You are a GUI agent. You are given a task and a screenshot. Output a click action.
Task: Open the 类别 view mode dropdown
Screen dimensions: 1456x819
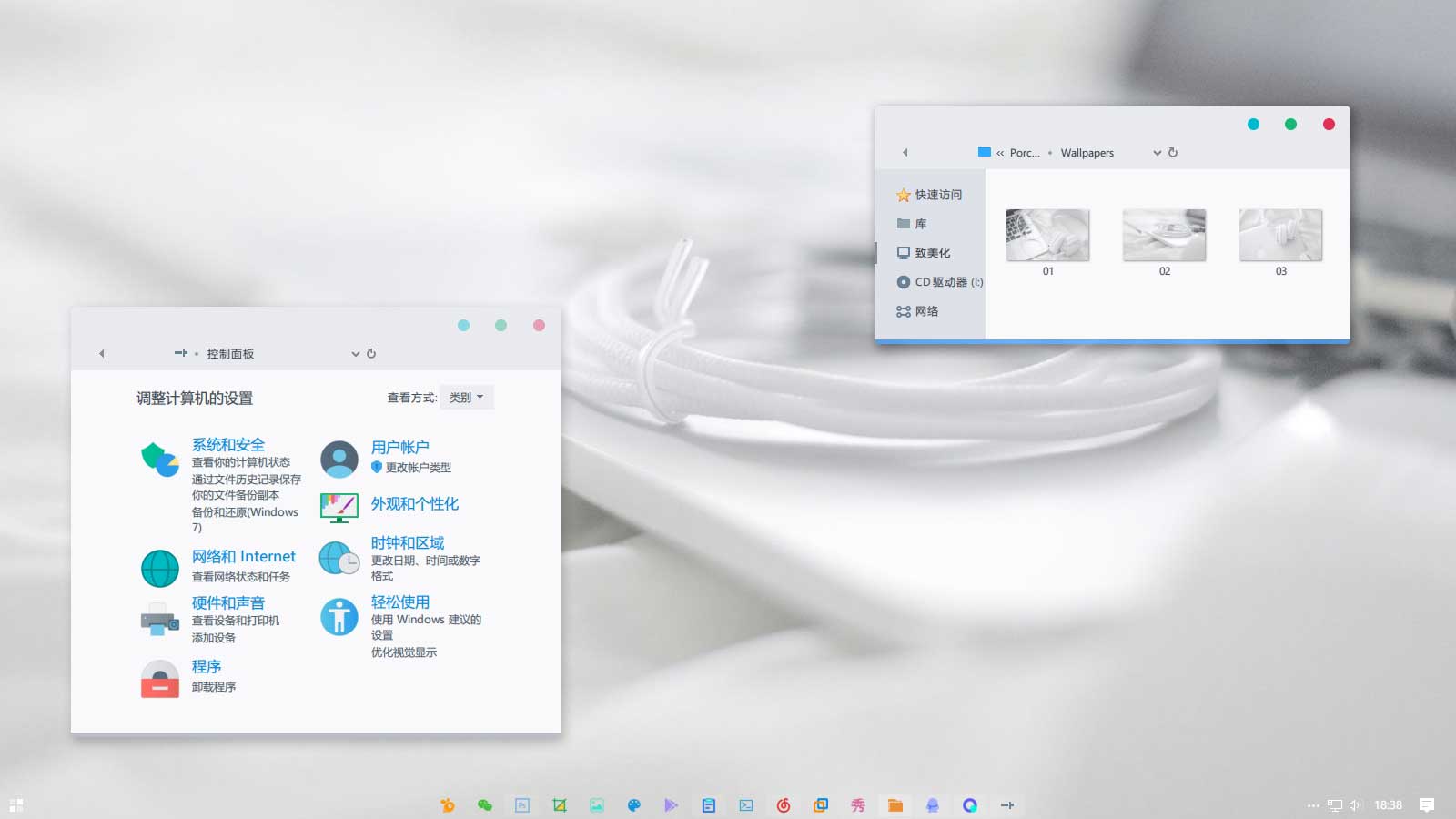[467, 398]
